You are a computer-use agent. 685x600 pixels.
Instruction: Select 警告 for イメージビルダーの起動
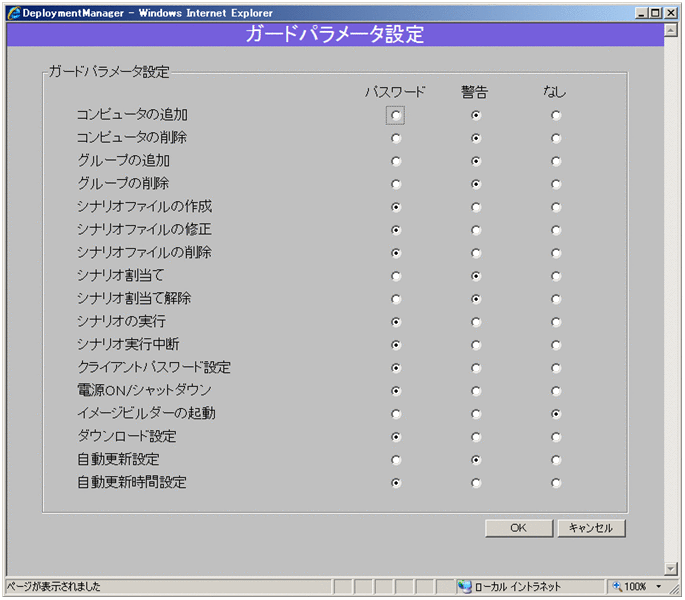476,414
